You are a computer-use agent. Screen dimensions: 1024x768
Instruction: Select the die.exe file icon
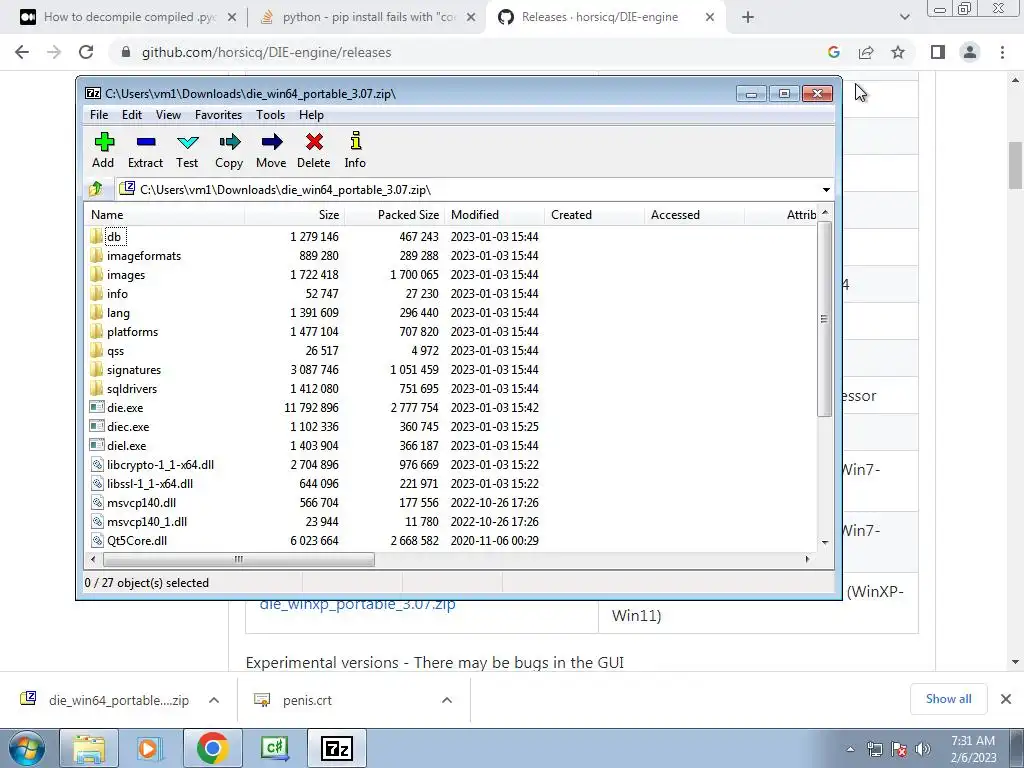pos(97,408)
